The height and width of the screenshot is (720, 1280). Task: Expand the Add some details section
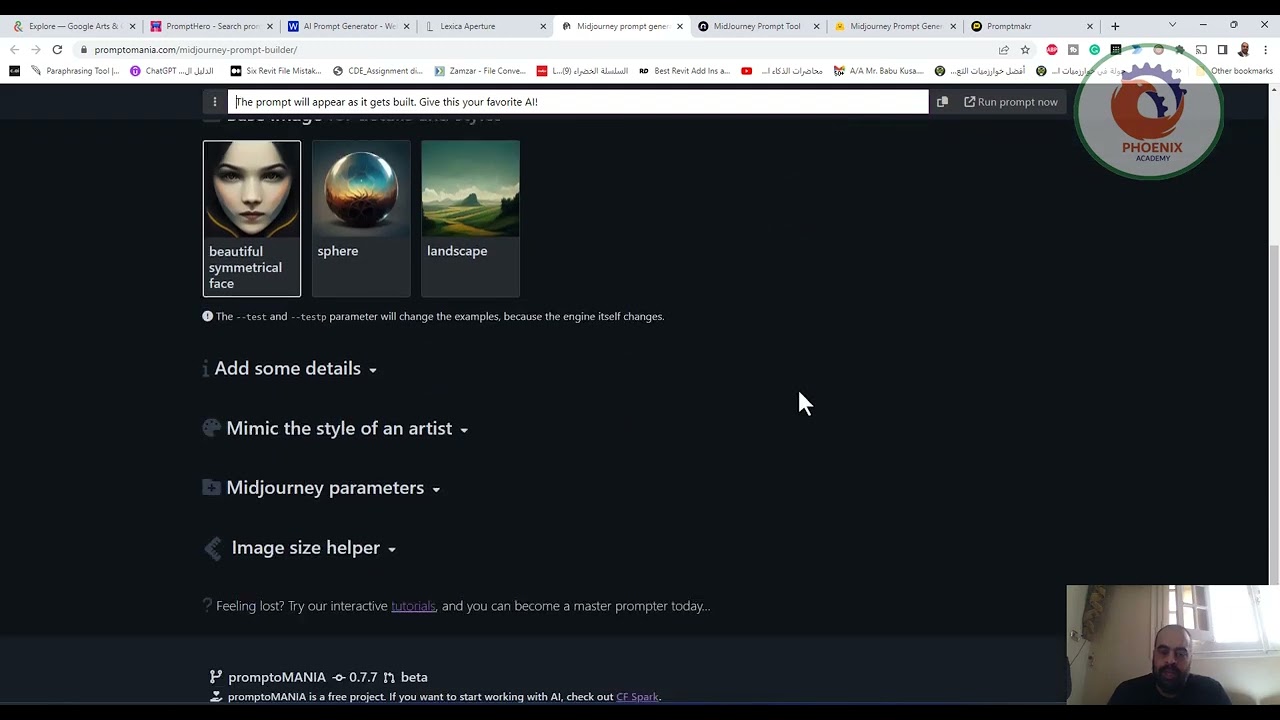[295, 369]
